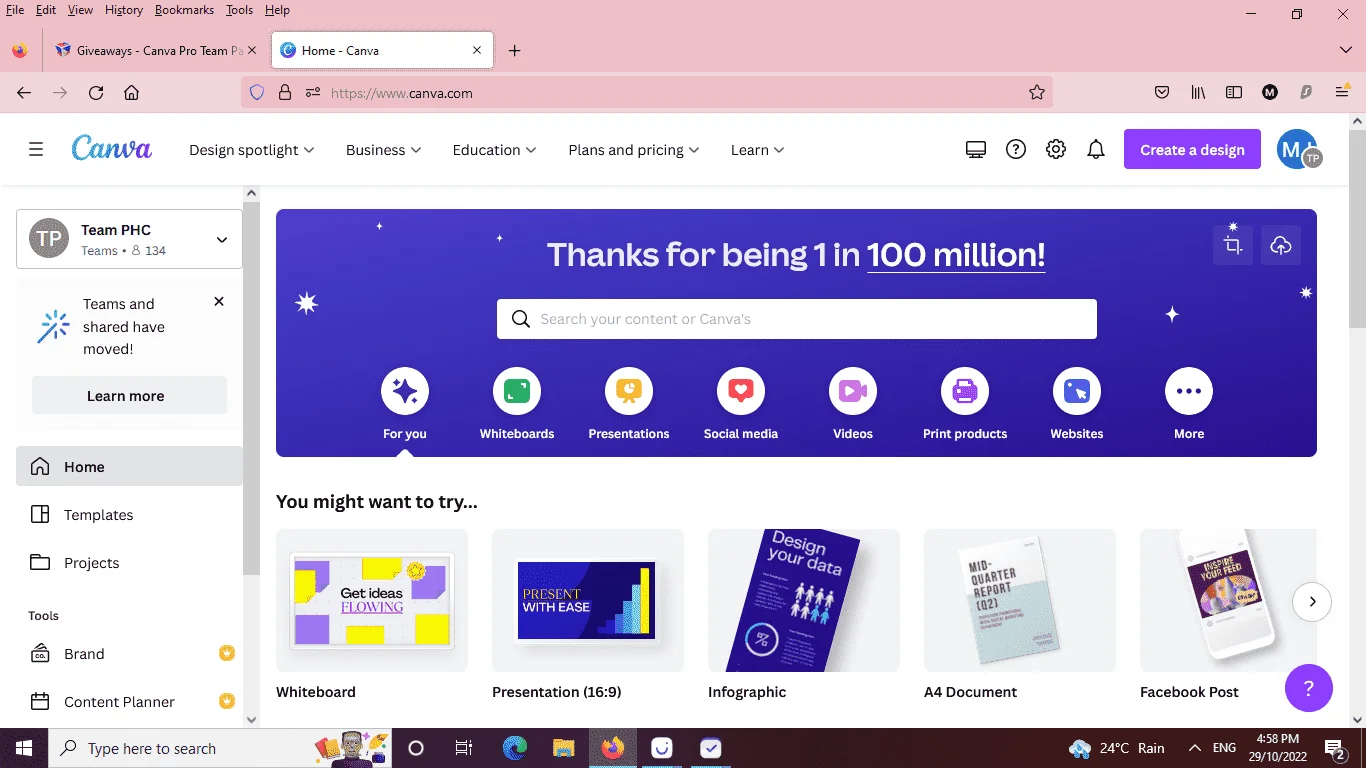Expand the Plans and pricing dropdown

pyautogui.click(x=634, y=150)
